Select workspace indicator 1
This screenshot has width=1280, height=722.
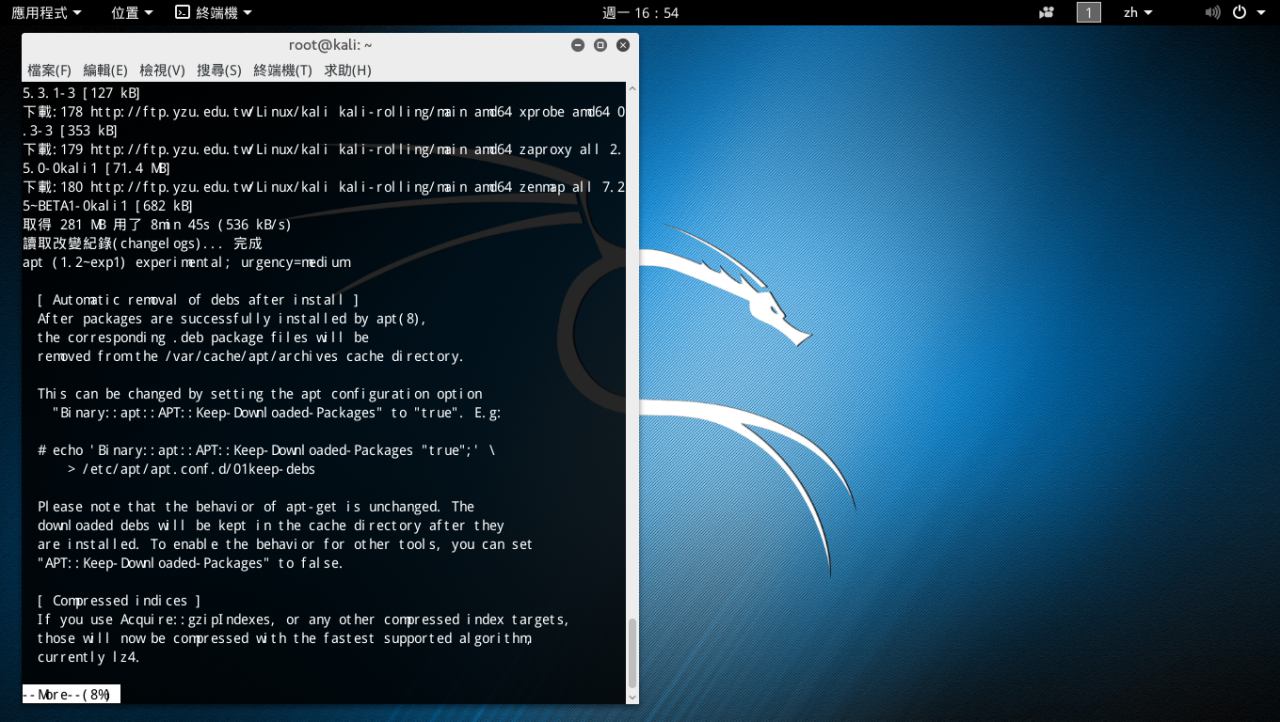[1088, 13]
